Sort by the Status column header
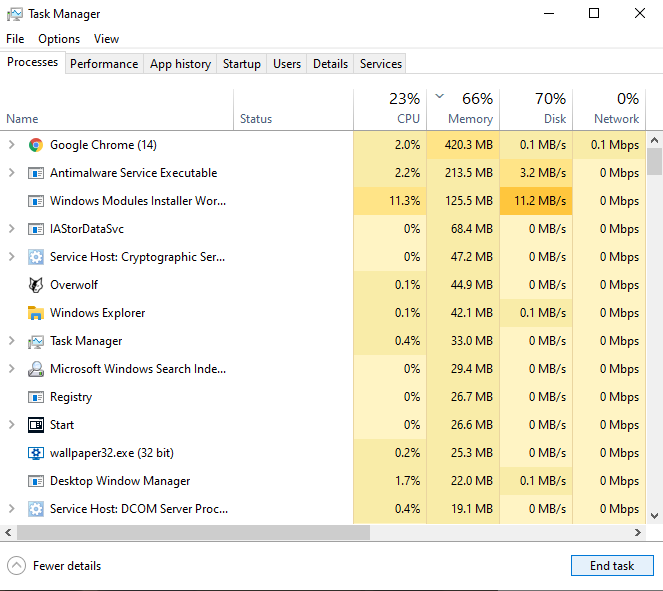This screenshot has width=663, height=591. (x=293, y=109)
